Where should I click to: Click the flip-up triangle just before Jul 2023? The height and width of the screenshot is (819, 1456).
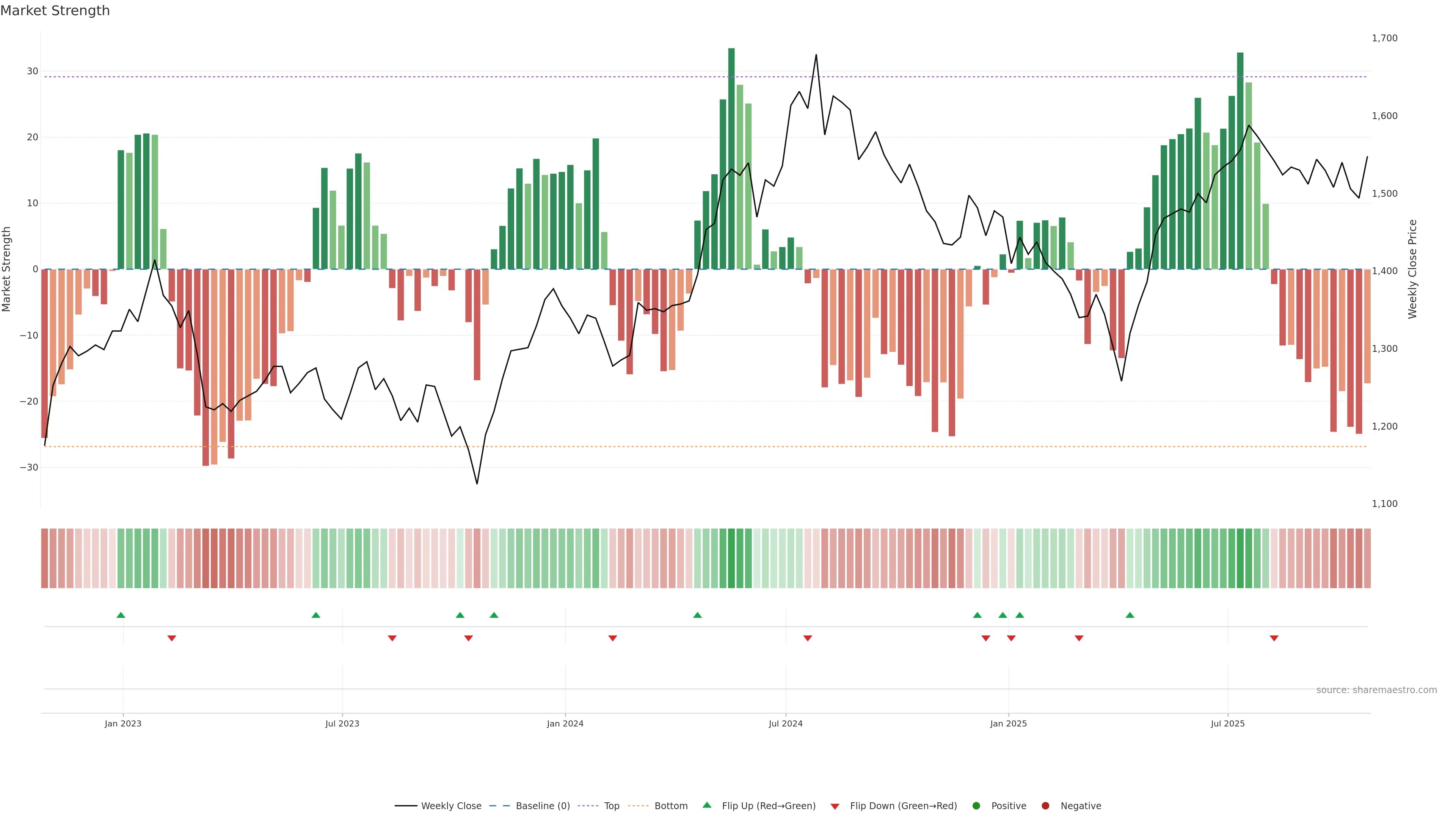coord(316,615)
